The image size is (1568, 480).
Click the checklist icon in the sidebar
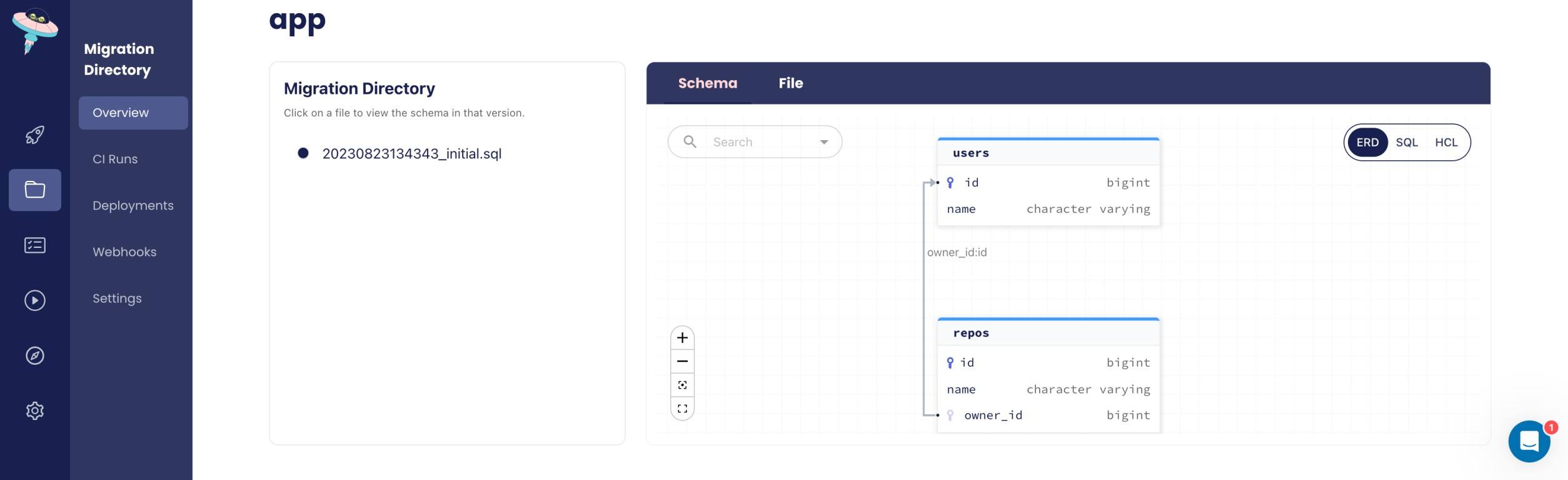coord(35,245)
